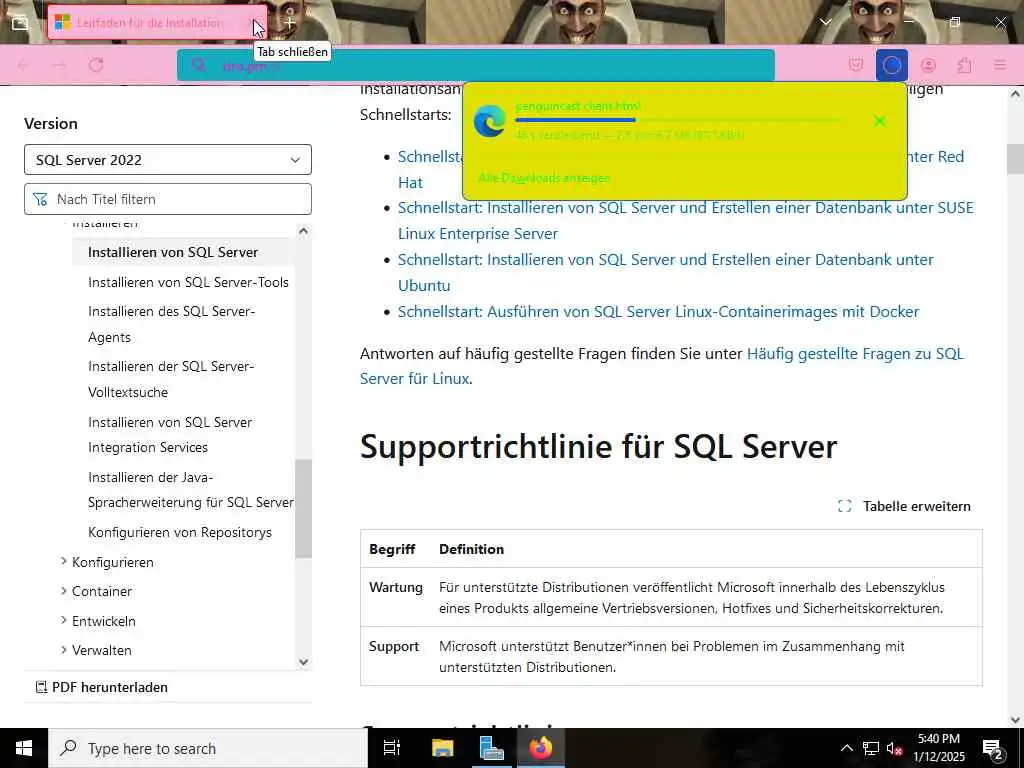Show the list of all open tabs
This screenshot has height=768, width=1024.
pyautogui.click(x=825, y=22)
